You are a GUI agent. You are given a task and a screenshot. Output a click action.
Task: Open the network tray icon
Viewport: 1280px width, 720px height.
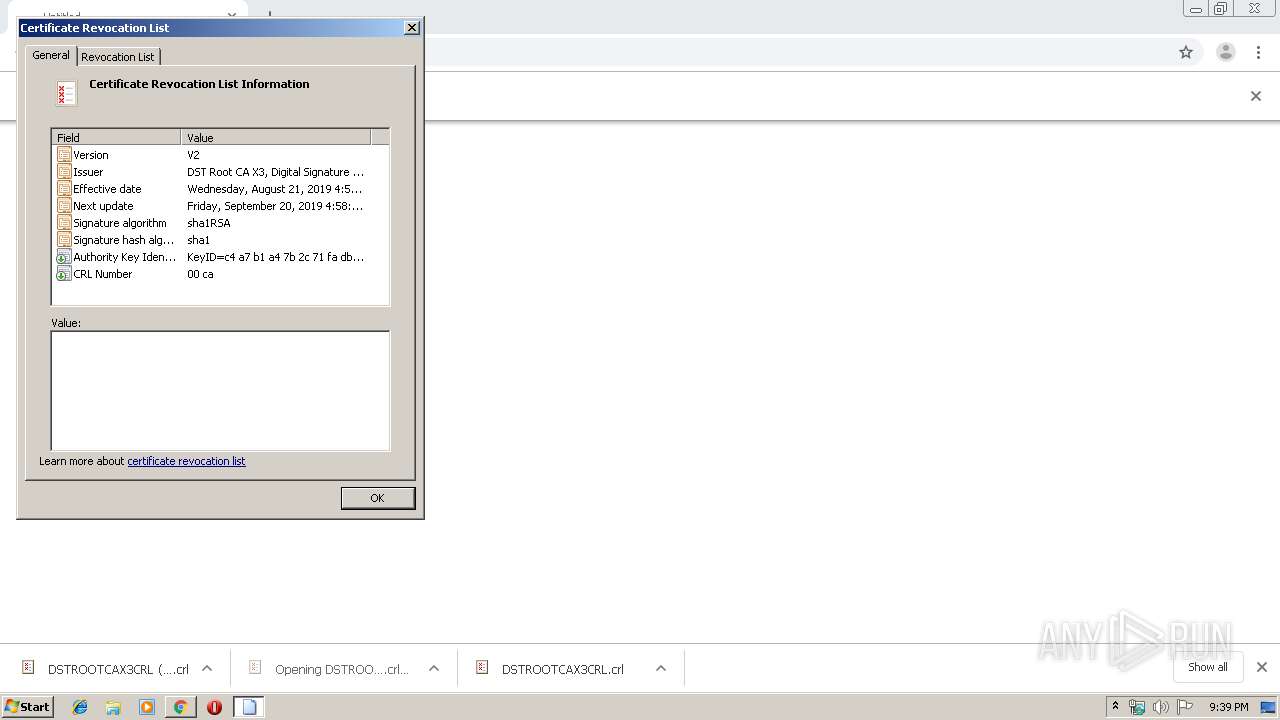click(x=1137, y=707)
